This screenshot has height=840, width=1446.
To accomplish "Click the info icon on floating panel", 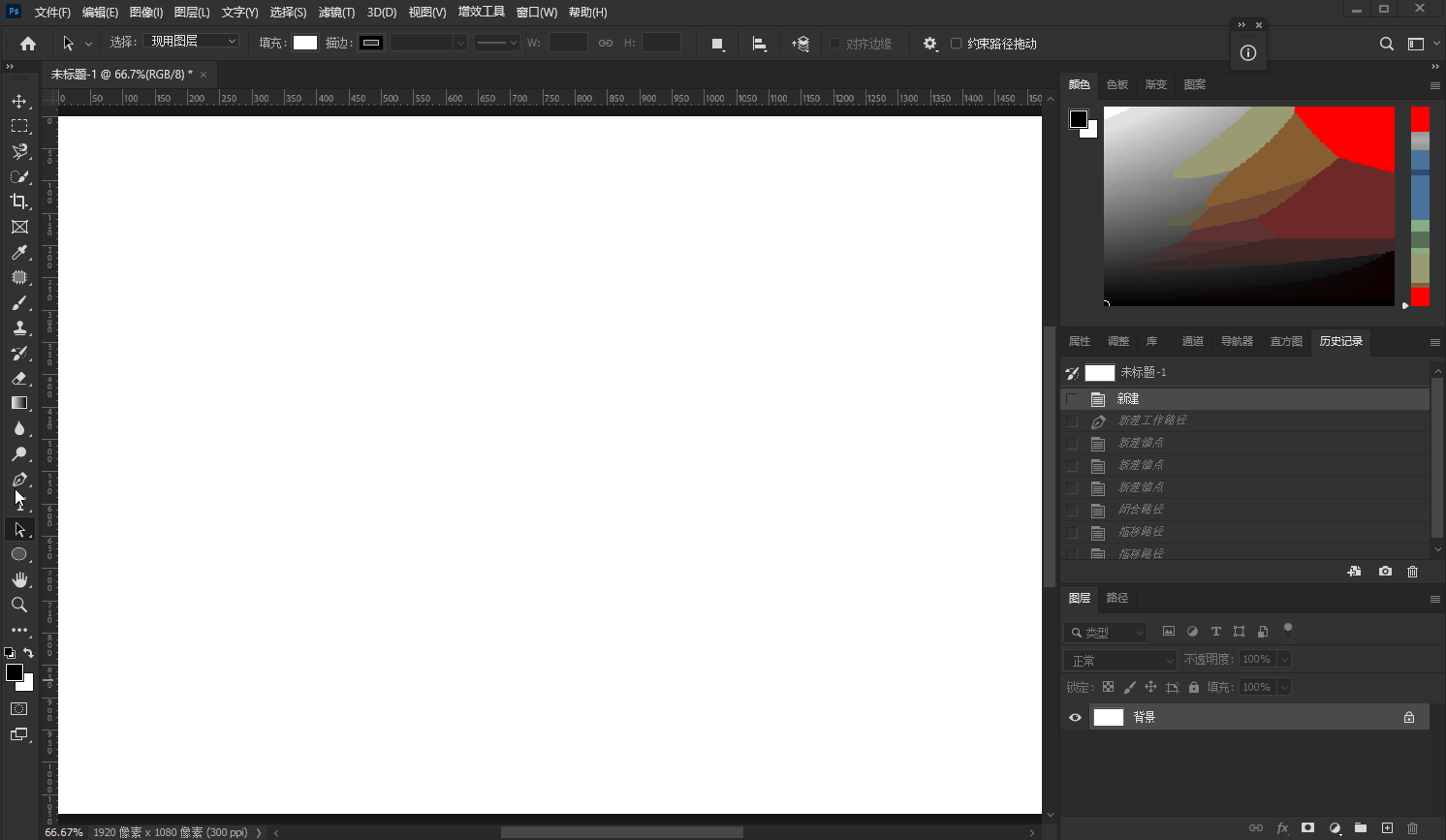I will pyautogui.click(x=1248, y=53).
